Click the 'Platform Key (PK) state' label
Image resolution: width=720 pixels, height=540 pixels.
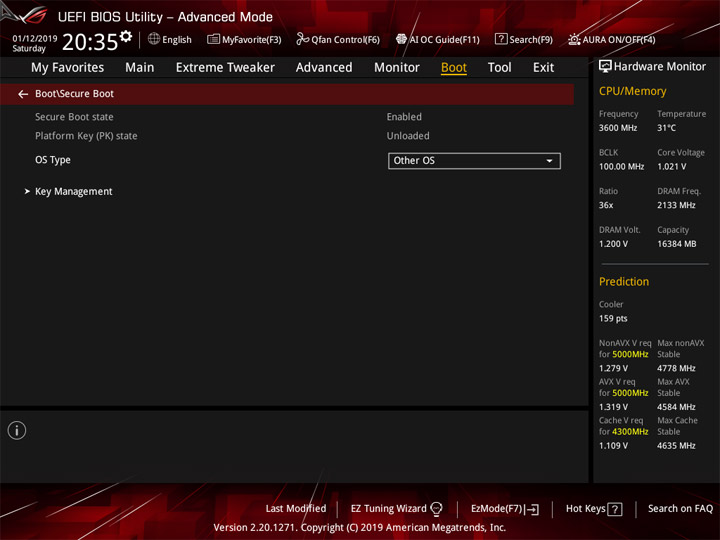pos(86,136)
